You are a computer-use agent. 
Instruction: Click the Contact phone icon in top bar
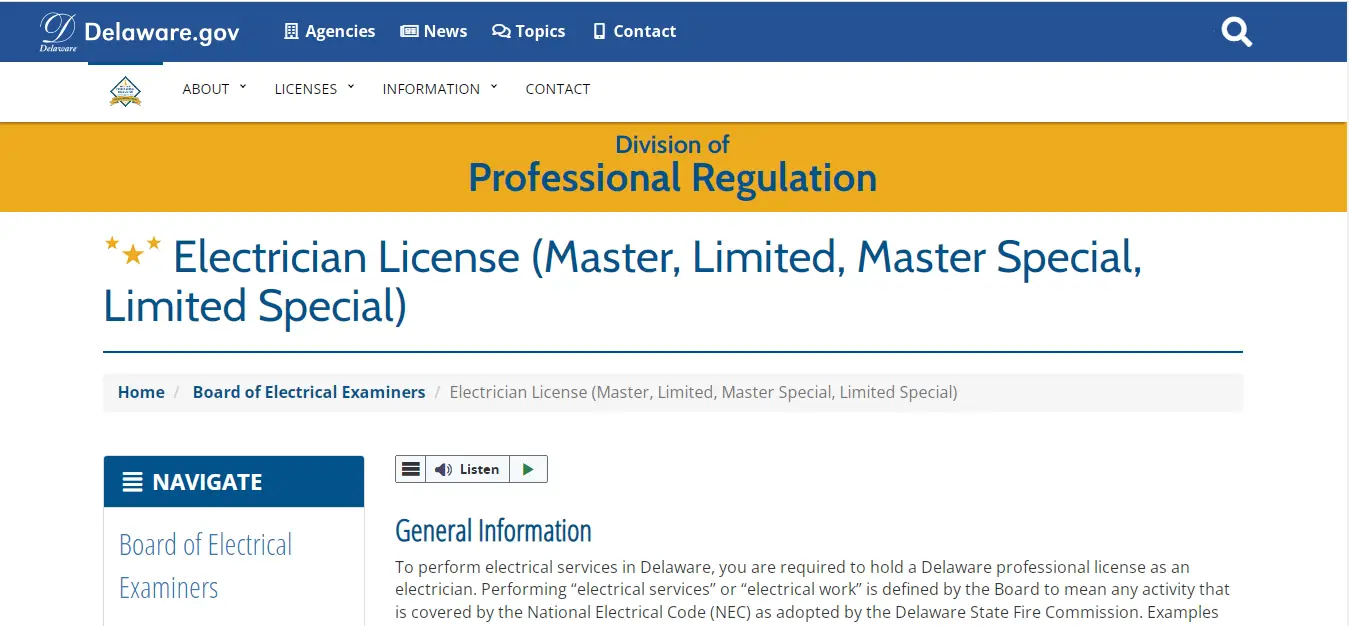click(599, 31)
